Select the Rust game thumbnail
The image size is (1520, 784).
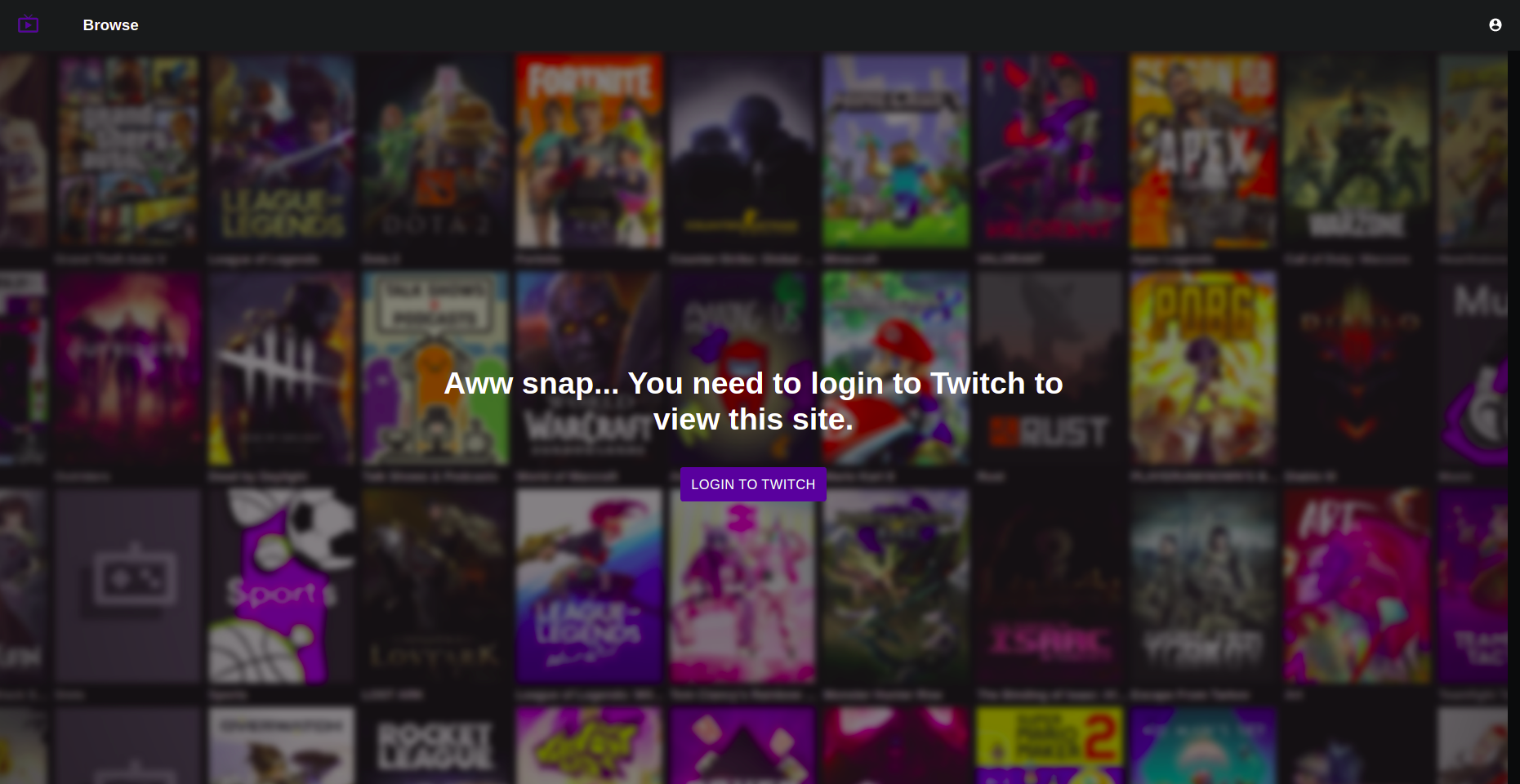(x=1049, y=368)
